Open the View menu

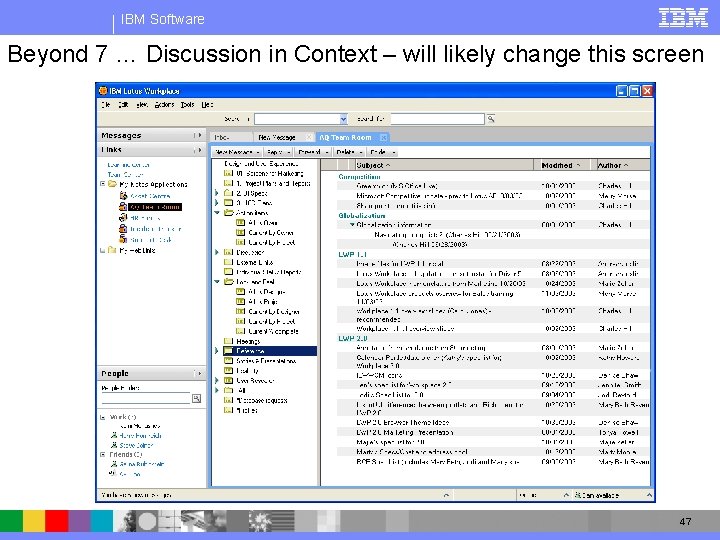pos(142,105)
